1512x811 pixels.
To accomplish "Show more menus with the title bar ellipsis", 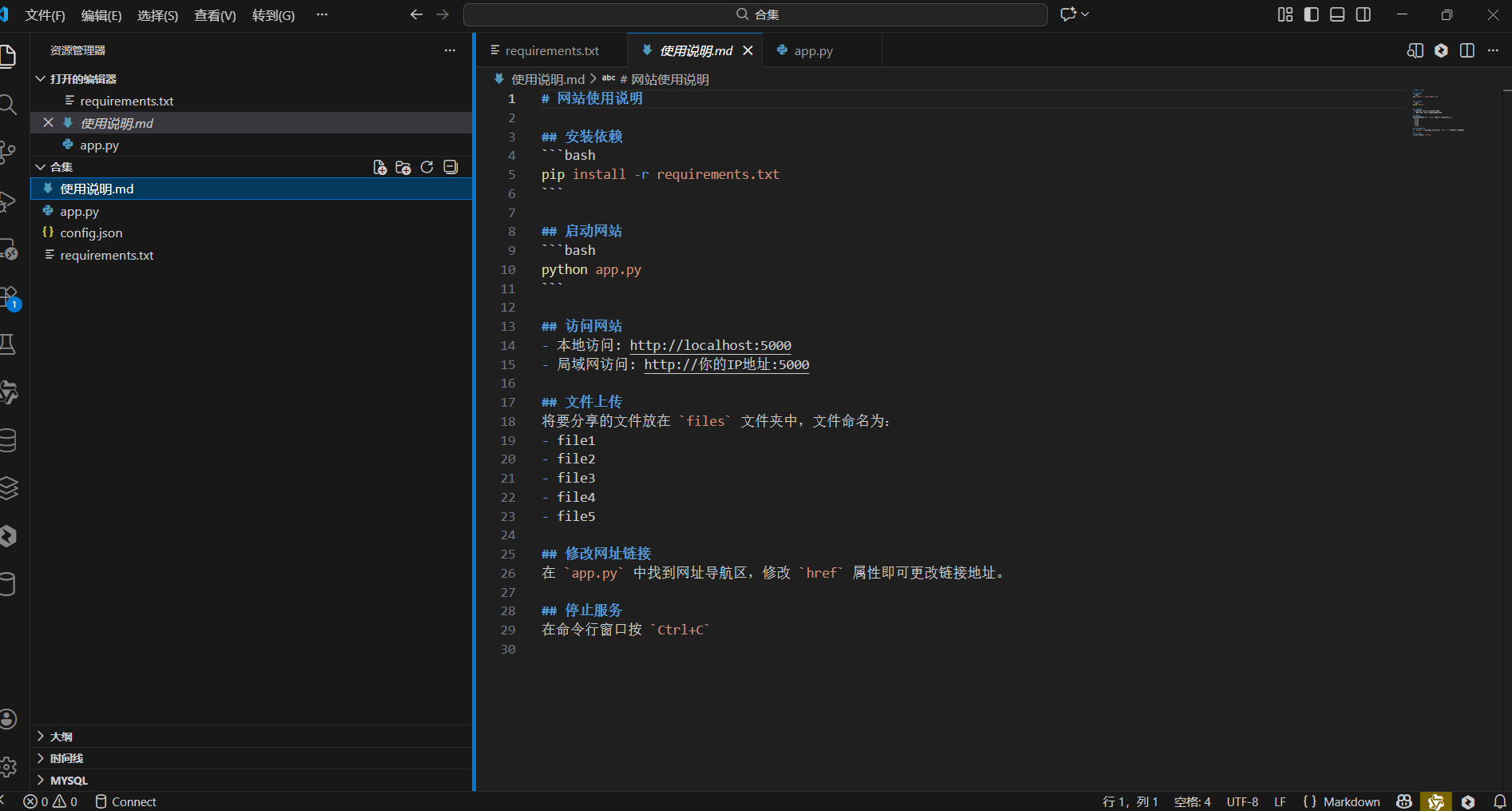I will (322, 15).
